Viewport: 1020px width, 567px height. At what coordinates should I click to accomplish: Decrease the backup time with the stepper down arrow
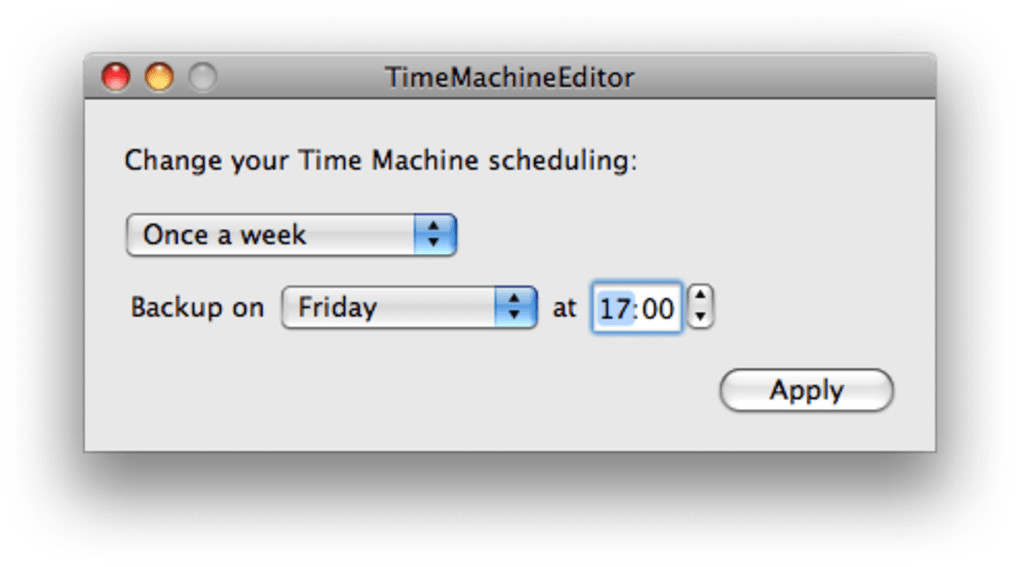701,317
